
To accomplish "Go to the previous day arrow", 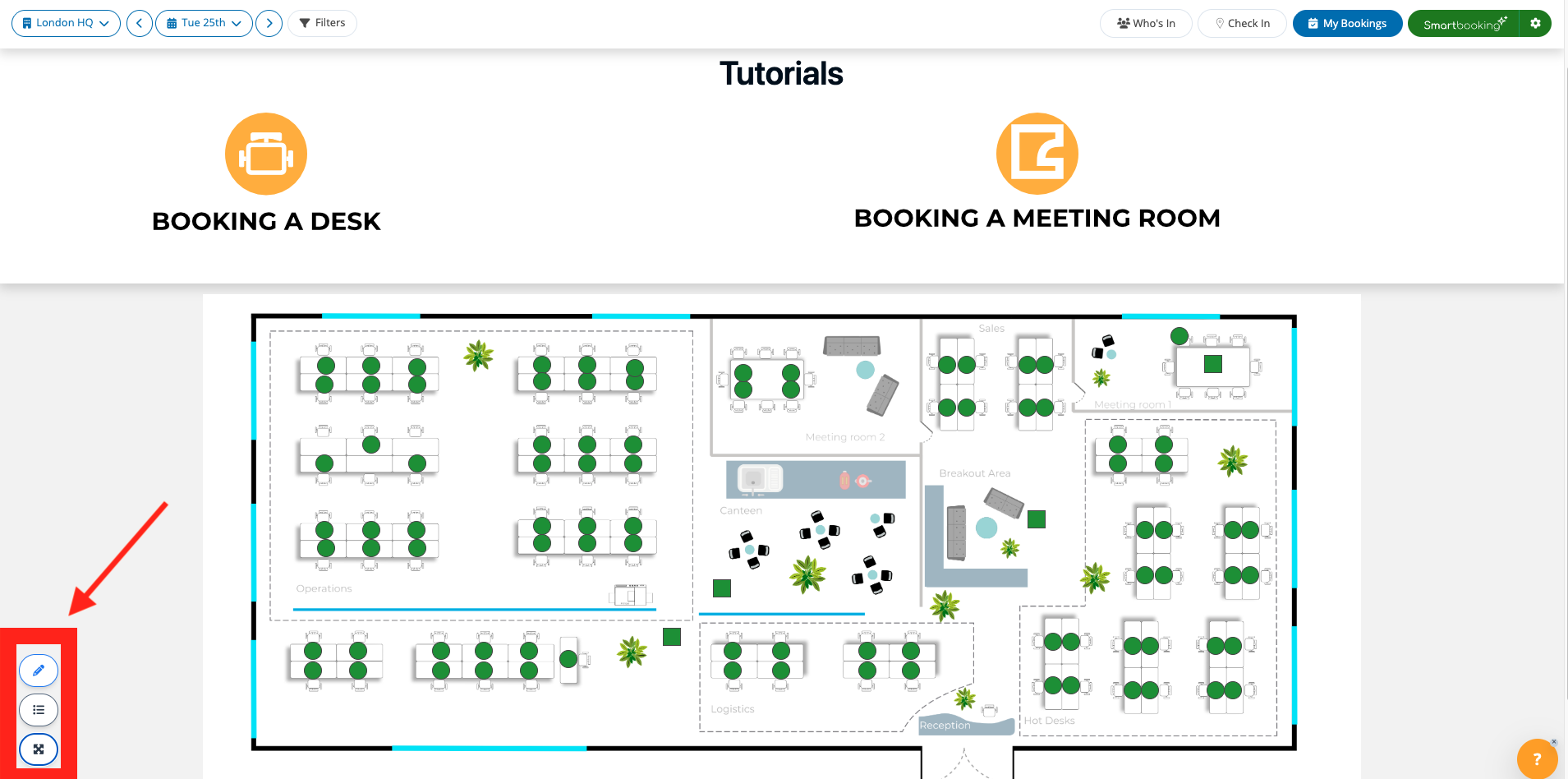I will click(140, 23).
